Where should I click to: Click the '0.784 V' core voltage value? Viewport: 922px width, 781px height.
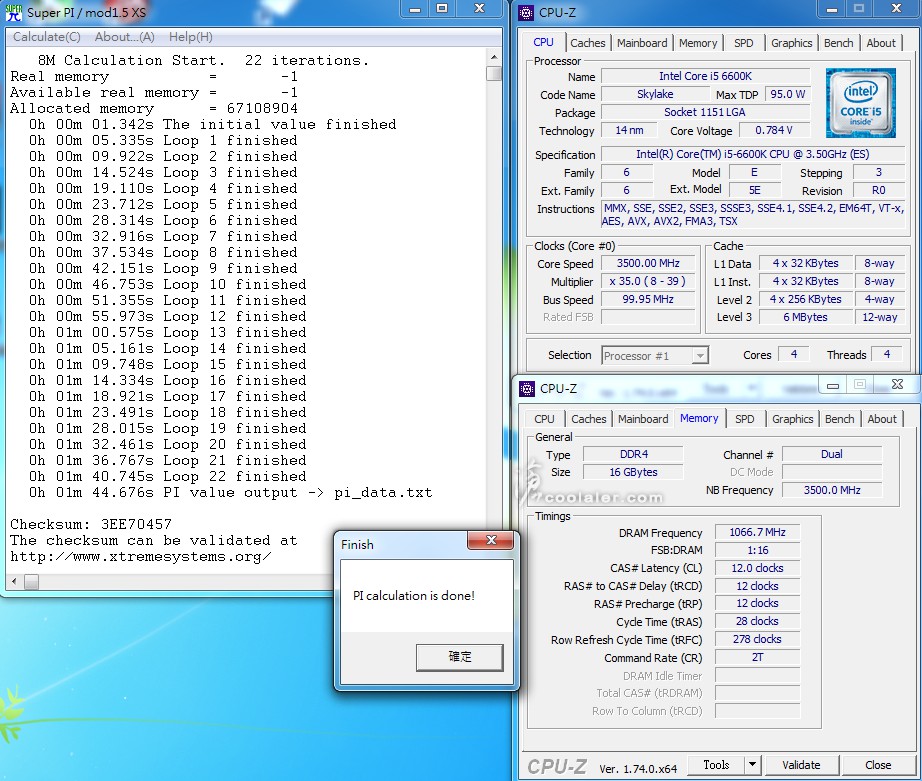point(774,130)
